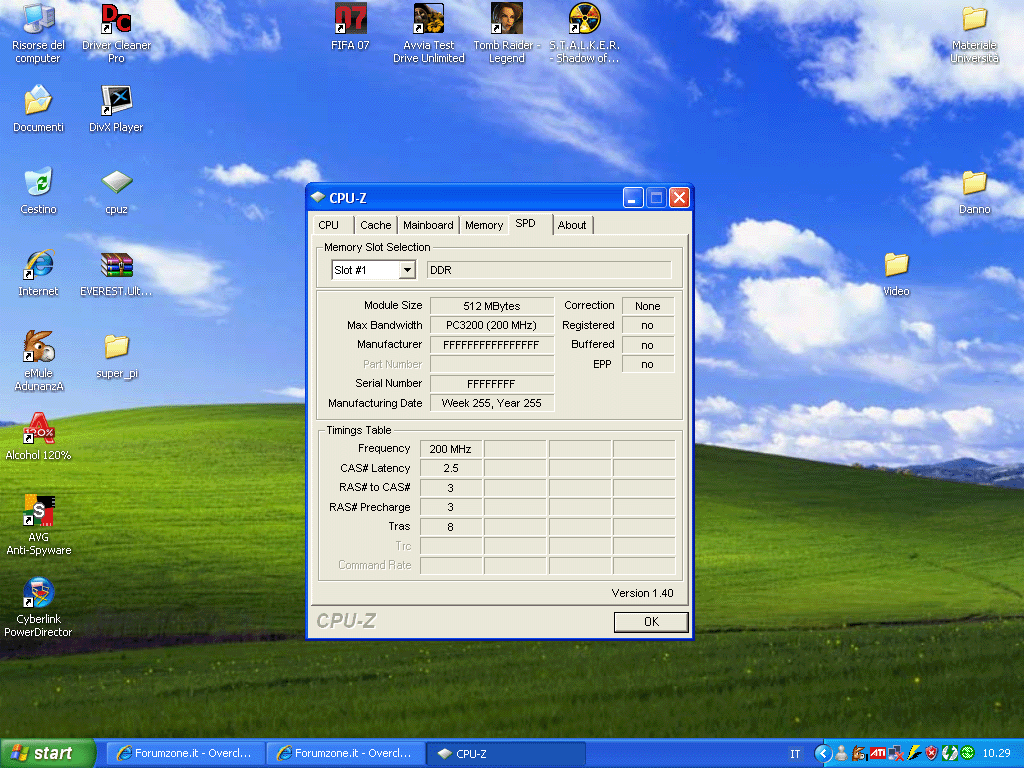Open the Slot #1 dropdown arrow
This screenshot has height=768, width=1024.
[407, 270]
